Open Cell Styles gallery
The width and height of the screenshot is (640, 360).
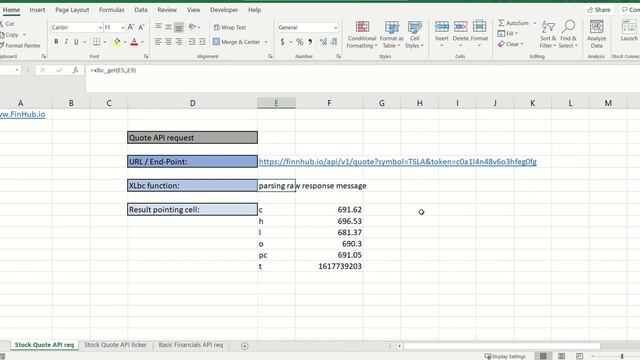click(414, 34)
